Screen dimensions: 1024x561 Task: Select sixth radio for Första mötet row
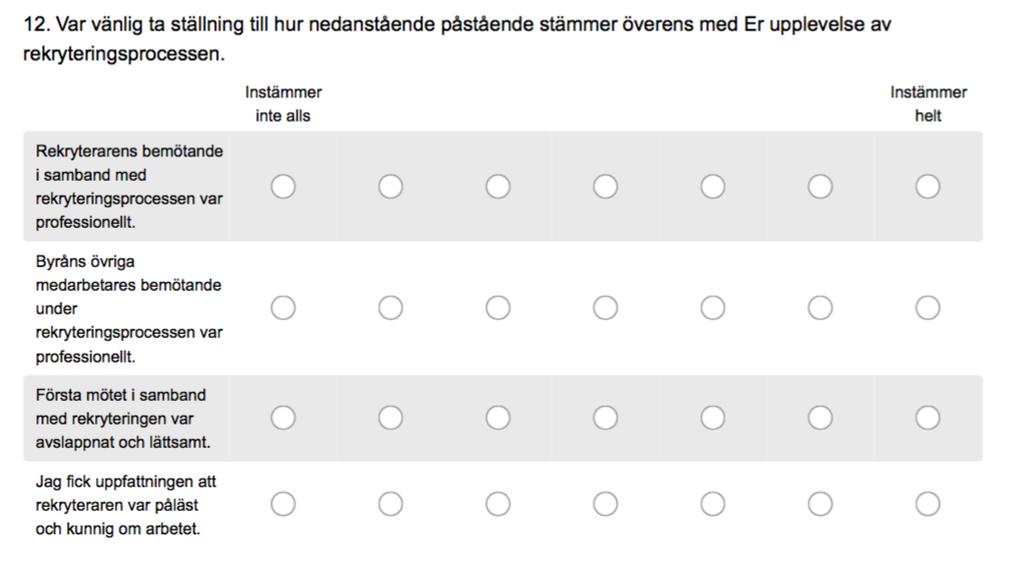pyautogui.click(x=820, y=417)
